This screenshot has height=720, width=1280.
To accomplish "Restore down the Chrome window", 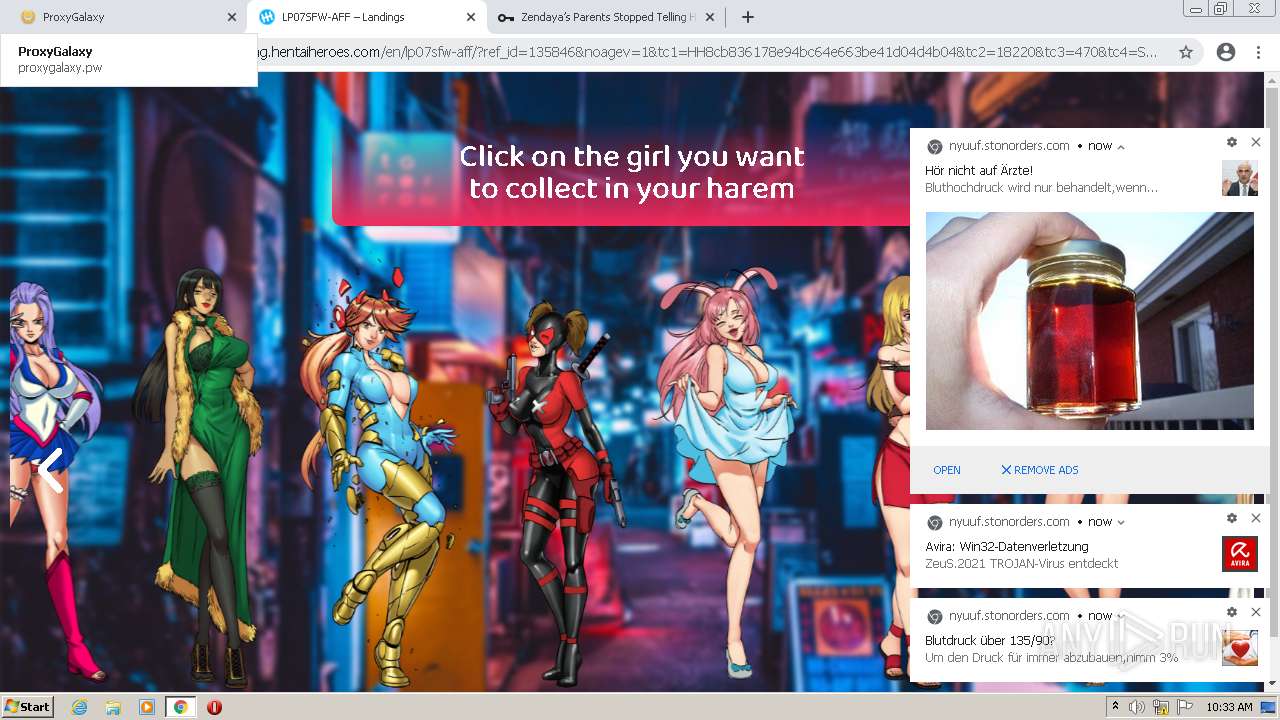I will tap(1221, 9).
